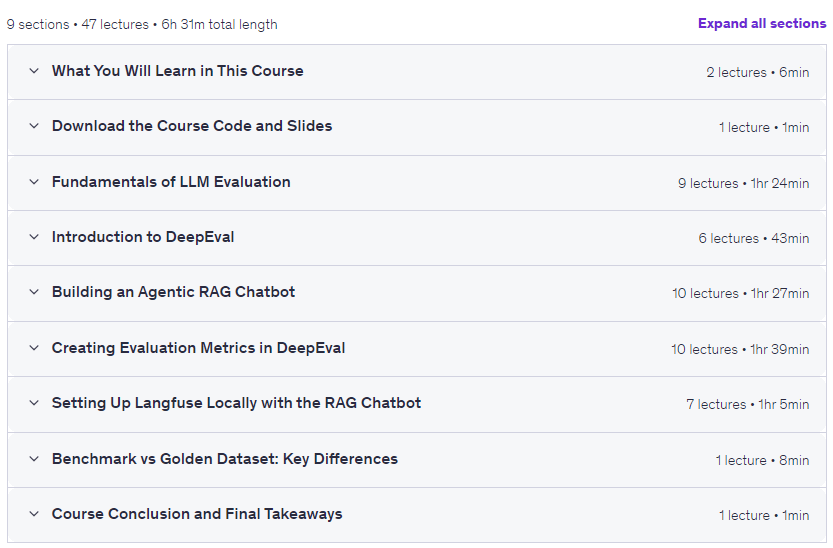Screen dimensions: 833x548
Task: Select the 'What You Will Learn in This Course' title
Action: pos(177,71)
